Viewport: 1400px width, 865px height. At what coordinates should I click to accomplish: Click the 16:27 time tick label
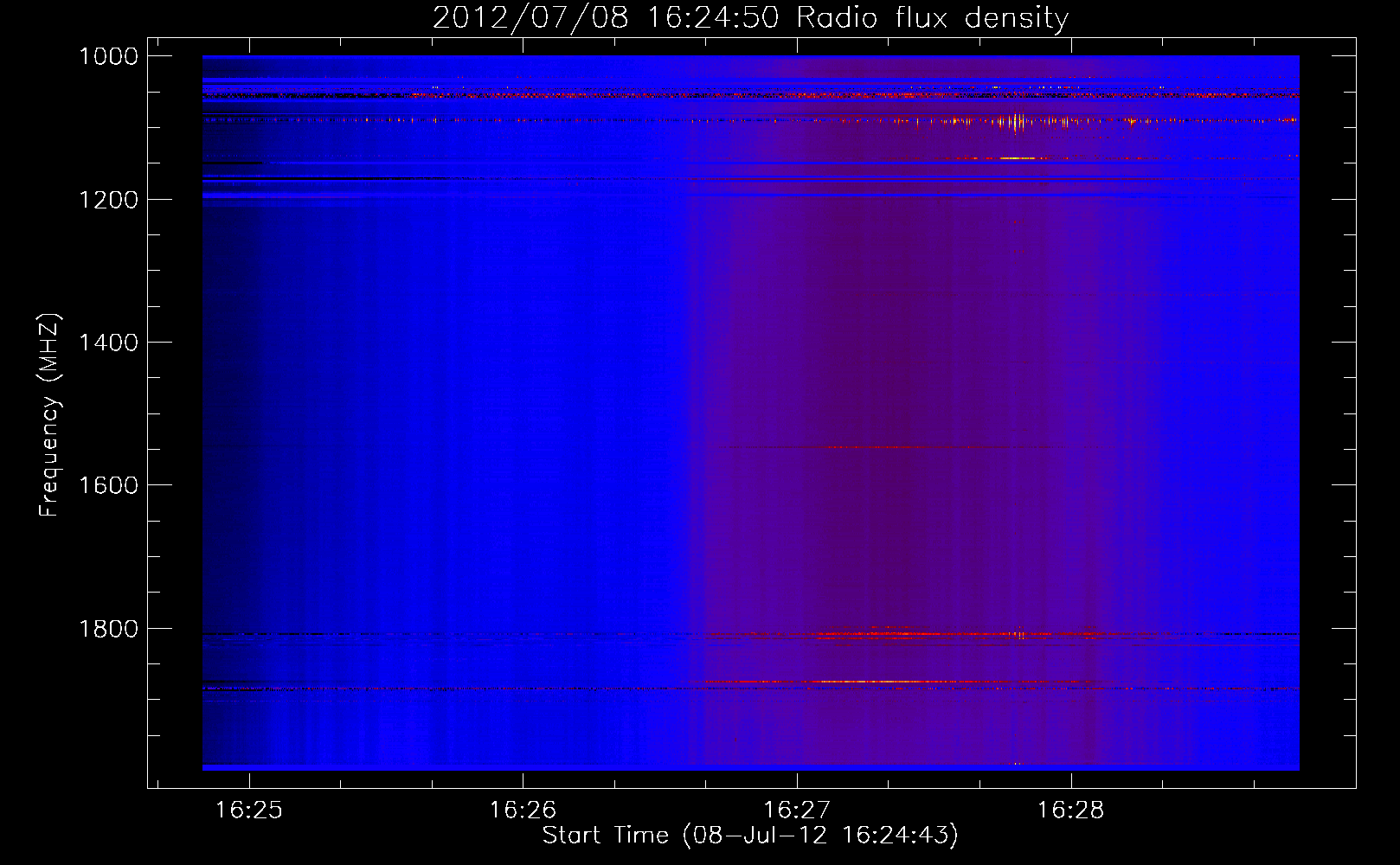(x=797, y=810)
